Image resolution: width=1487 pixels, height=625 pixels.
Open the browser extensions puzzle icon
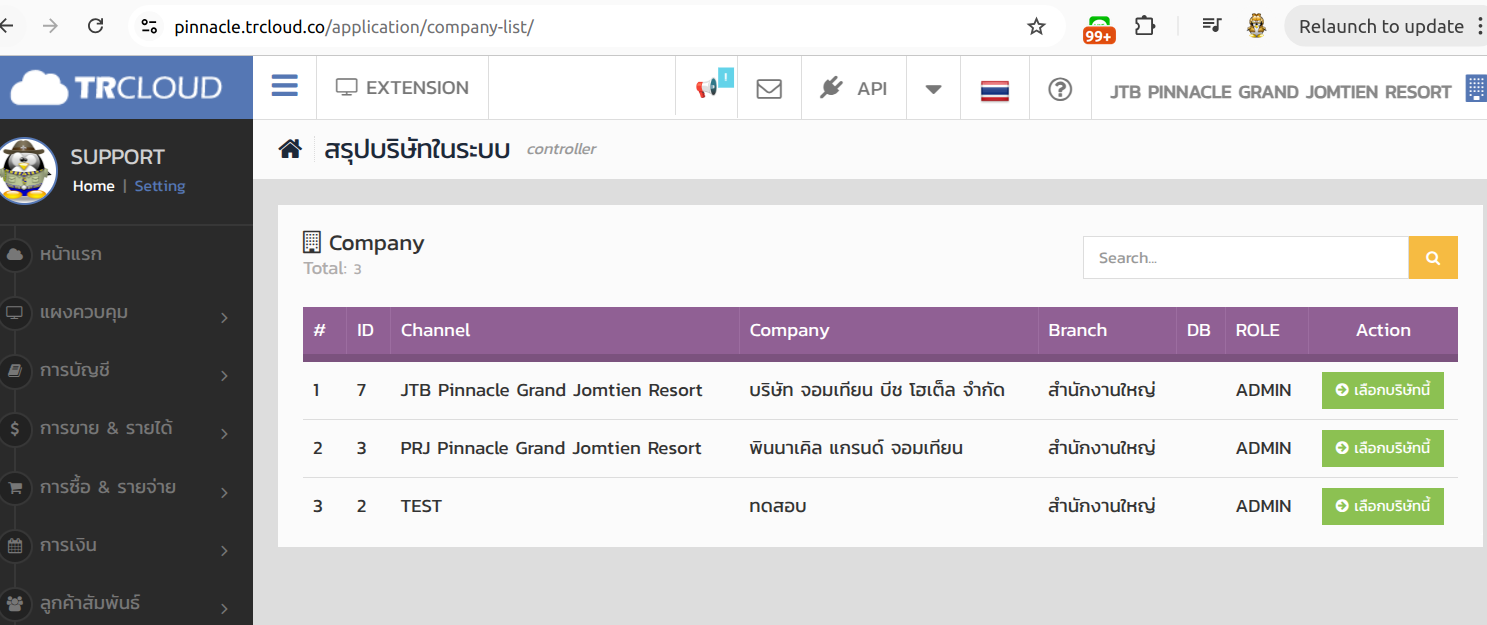1146,26
